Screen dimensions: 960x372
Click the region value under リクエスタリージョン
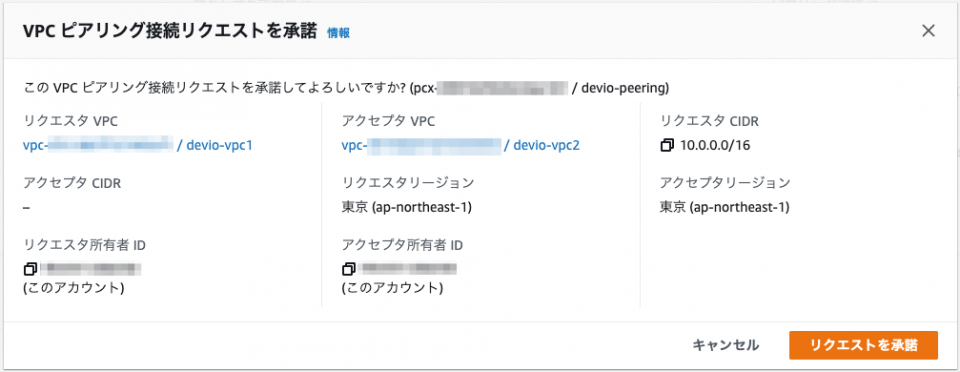click(x=407, y=207)
